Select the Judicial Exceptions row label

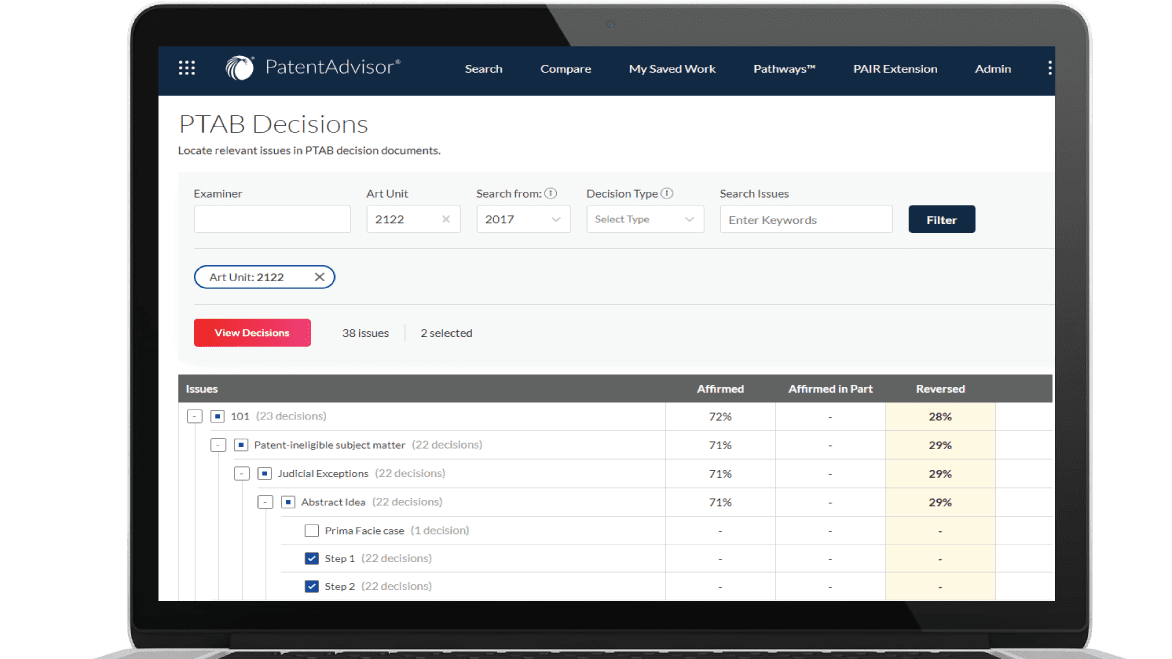pyautogui.click(x=323, y=473)
